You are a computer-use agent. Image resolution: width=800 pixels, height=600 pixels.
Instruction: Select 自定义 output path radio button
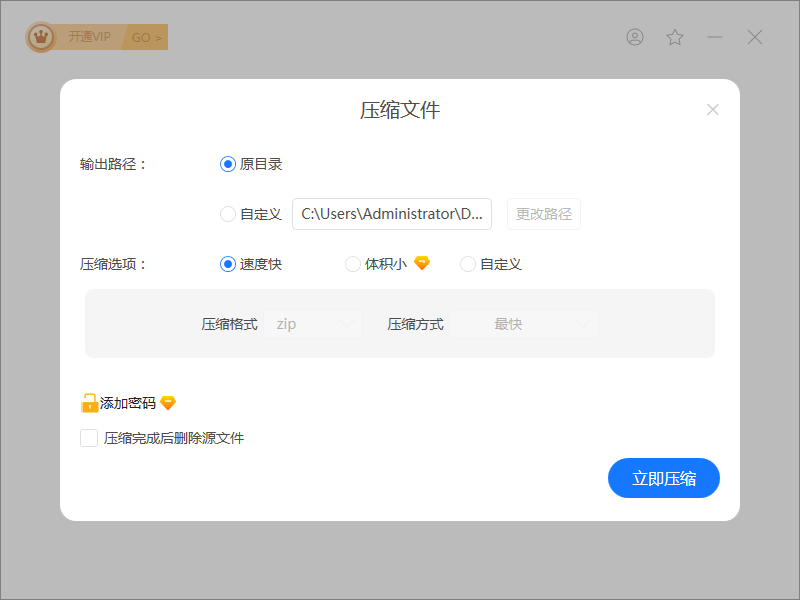(x=228, y=214)
